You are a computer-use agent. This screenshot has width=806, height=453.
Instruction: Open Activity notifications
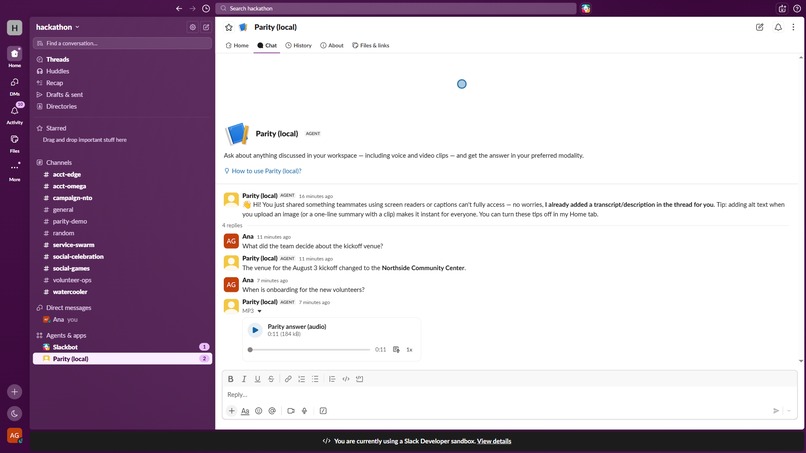click(x=14, y=114)
